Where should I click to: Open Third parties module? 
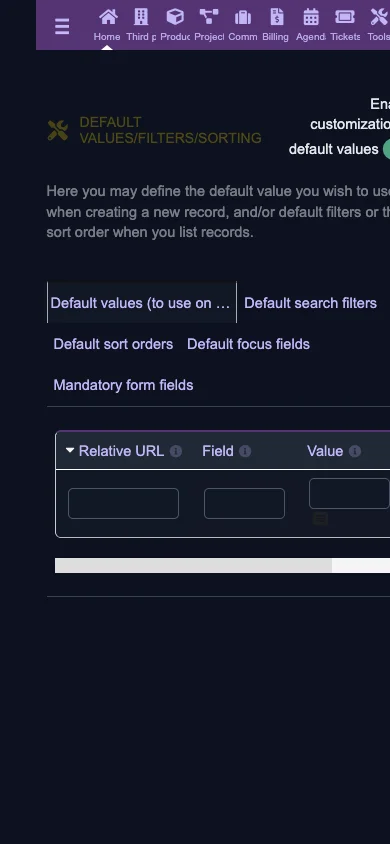click(x=141, y=25)
